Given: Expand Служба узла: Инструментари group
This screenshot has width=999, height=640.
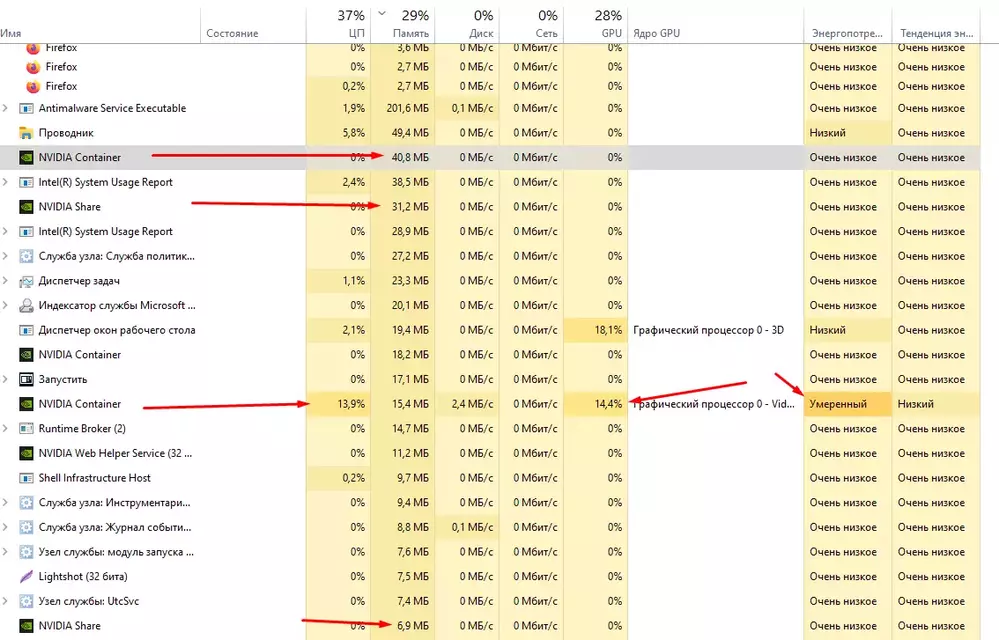Looking at the screenshot, I should point(5,503).
